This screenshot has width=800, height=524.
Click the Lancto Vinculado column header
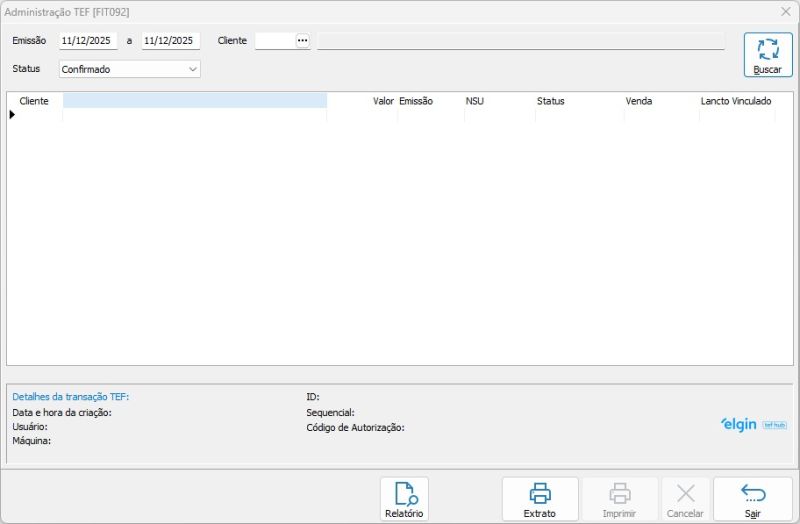point(736,101)
